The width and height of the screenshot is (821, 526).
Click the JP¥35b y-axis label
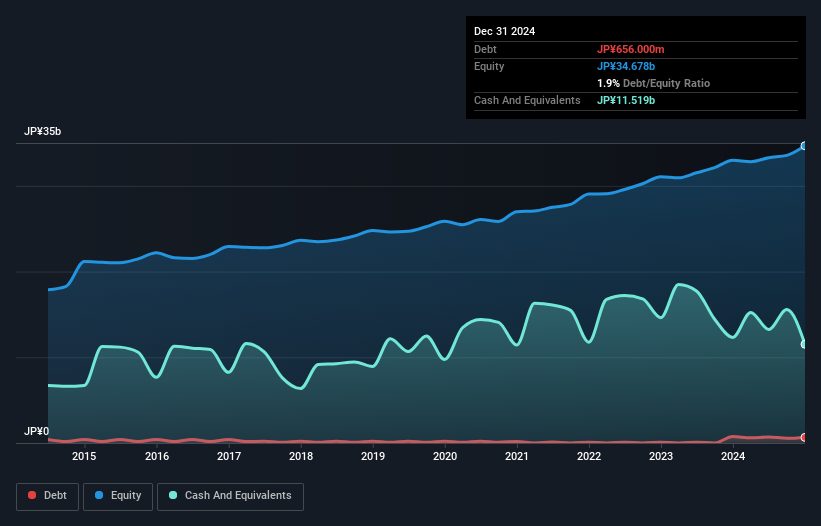(x=42, y=131)
